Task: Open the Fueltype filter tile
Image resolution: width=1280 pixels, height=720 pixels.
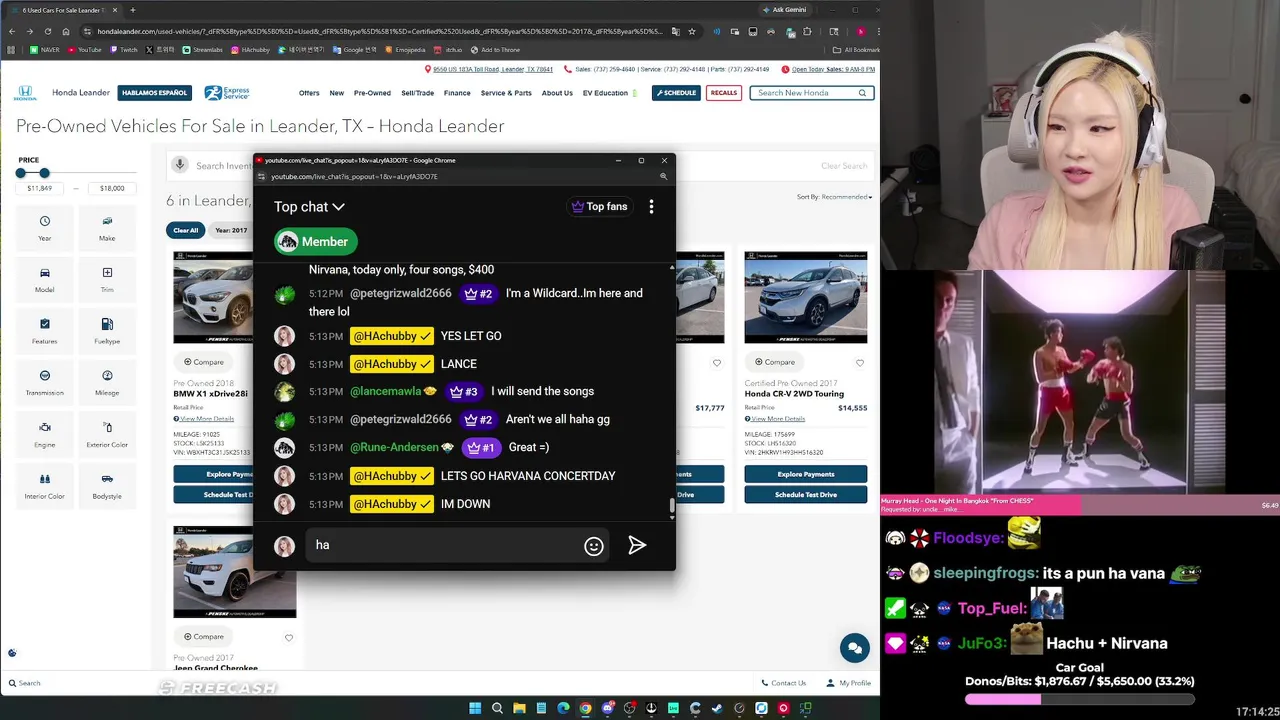Action: coord(107,331)
